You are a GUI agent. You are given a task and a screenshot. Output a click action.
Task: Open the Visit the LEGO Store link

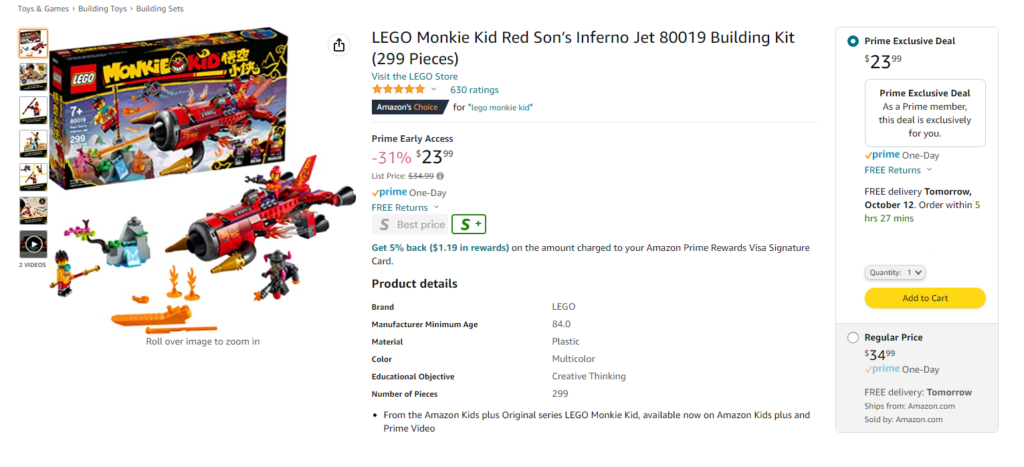point(415,76)
